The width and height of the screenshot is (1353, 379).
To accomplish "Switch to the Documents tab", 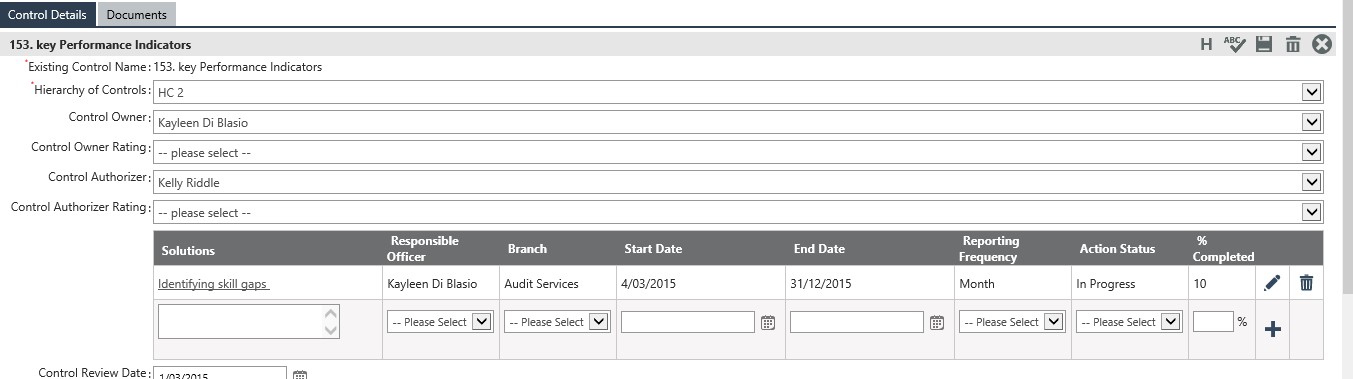I will coord(137,15).
